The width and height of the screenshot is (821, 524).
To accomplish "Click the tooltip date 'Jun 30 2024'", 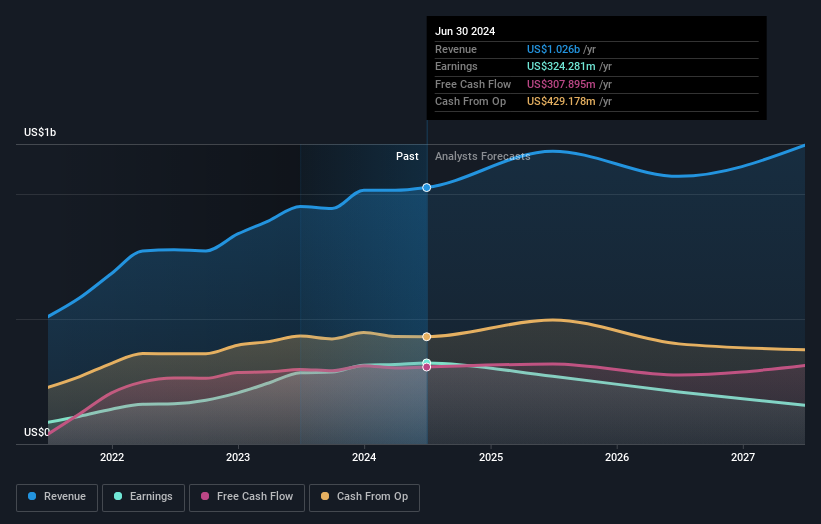I will click(x=465, y=31).
